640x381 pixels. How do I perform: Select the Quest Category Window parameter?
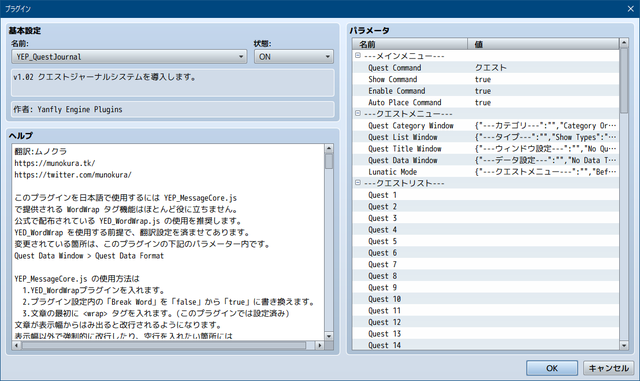pyautogui.click(x=486, y=125)
